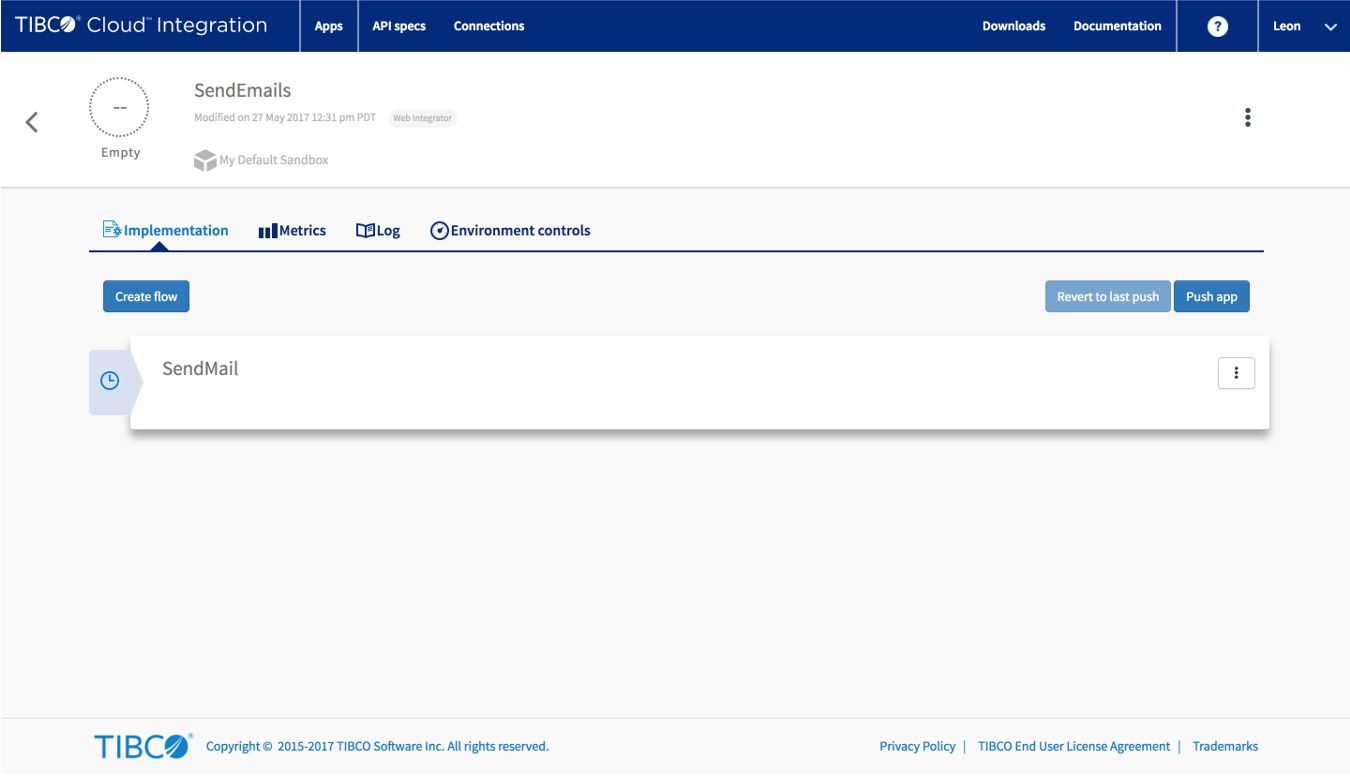
Task: Switch to the Metrics tab
Action: (292, 231)
